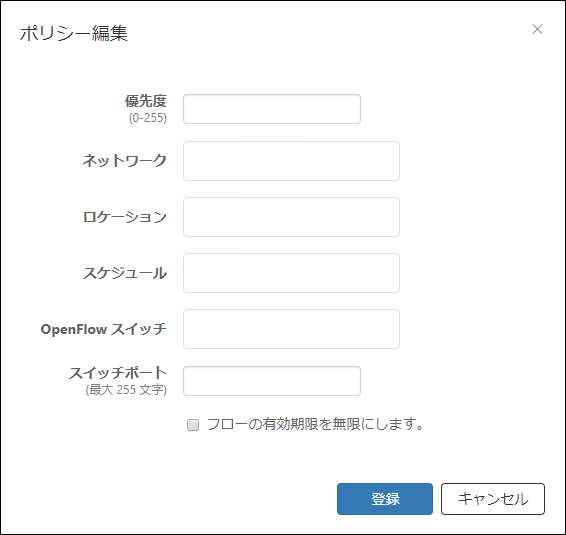566x535 pixels.
Task: Select the ロケーション label text
Action: (125, 217)
